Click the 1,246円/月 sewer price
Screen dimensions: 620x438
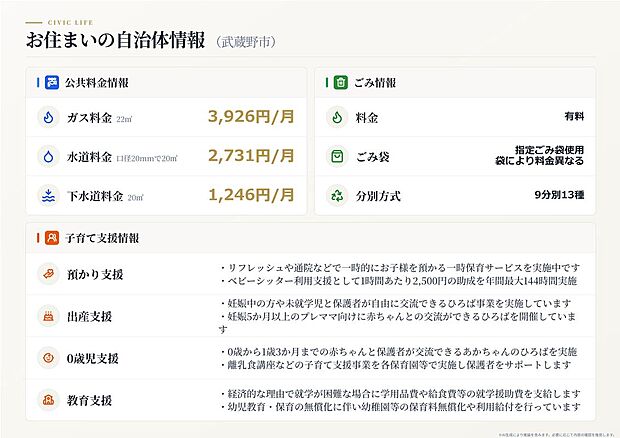point(251,195)
